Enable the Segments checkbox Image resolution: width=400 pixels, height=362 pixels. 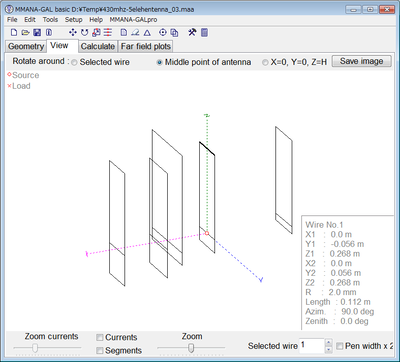tap(100, 350)
